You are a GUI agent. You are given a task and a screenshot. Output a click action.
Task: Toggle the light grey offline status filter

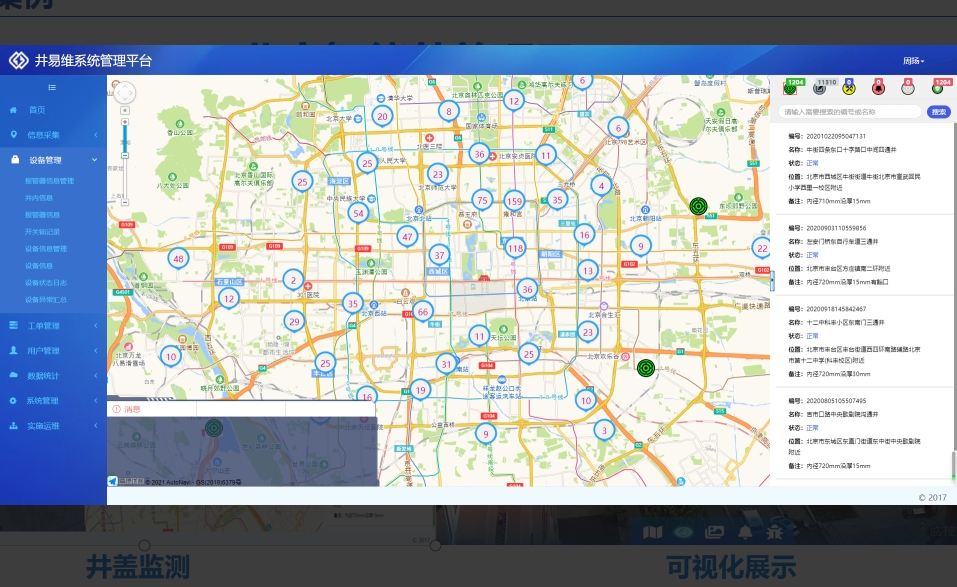[x=908, y=87]
